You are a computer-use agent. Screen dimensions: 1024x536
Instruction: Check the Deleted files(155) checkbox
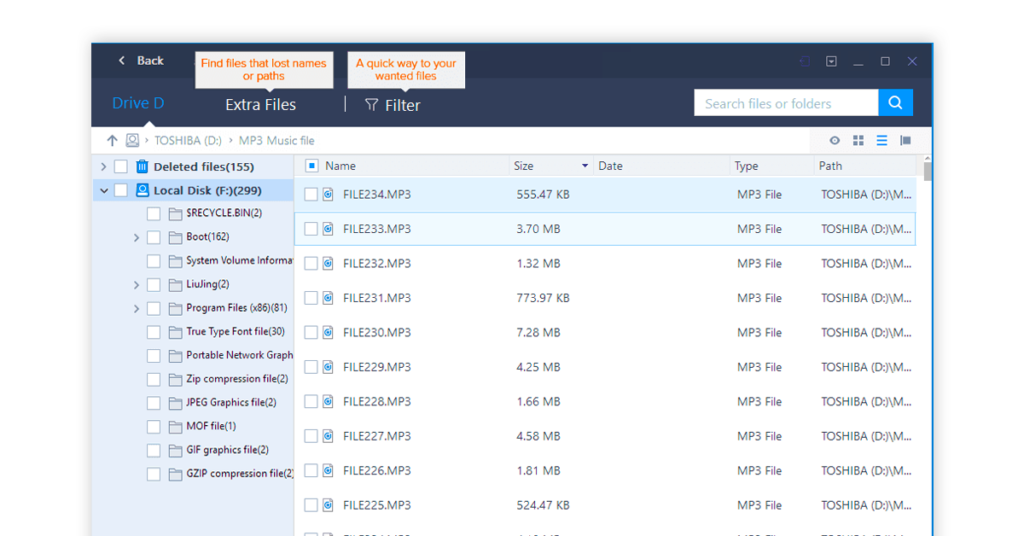121,166
